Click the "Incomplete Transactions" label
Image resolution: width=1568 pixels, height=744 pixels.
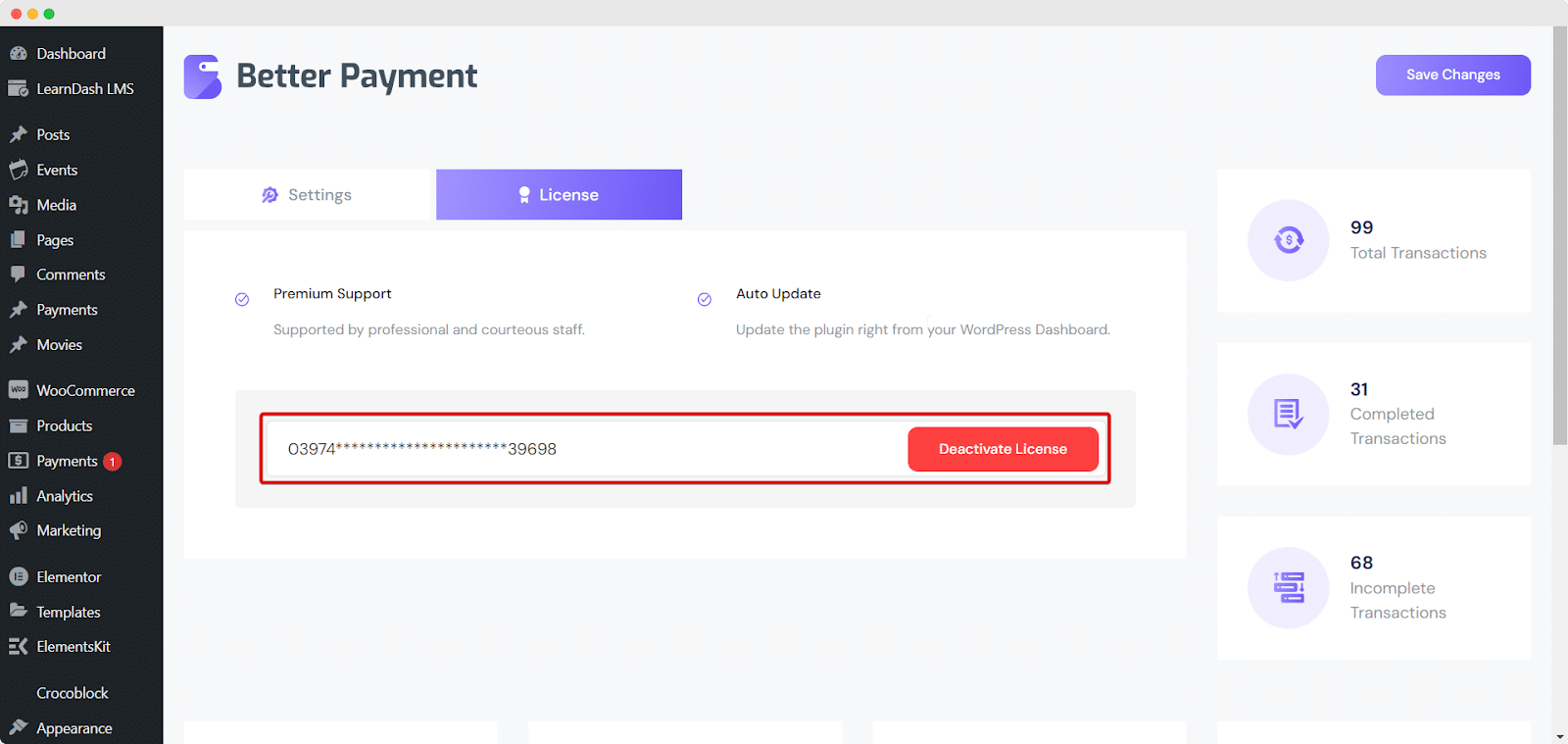(1398, 600)
